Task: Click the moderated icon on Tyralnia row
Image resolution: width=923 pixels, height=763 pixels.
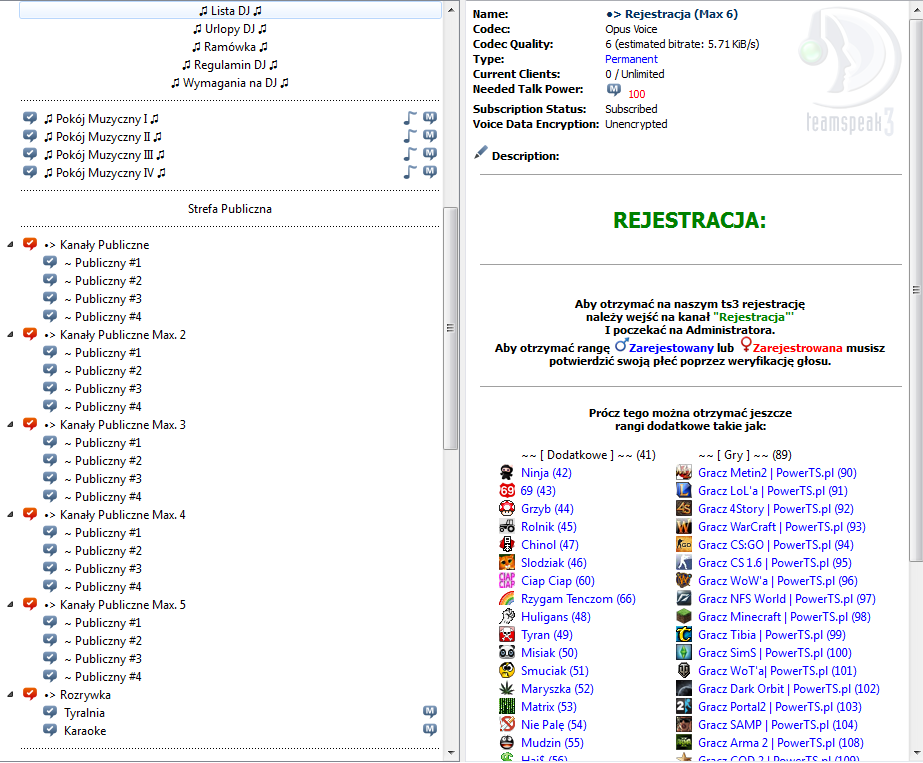Action: click(430, 712)
